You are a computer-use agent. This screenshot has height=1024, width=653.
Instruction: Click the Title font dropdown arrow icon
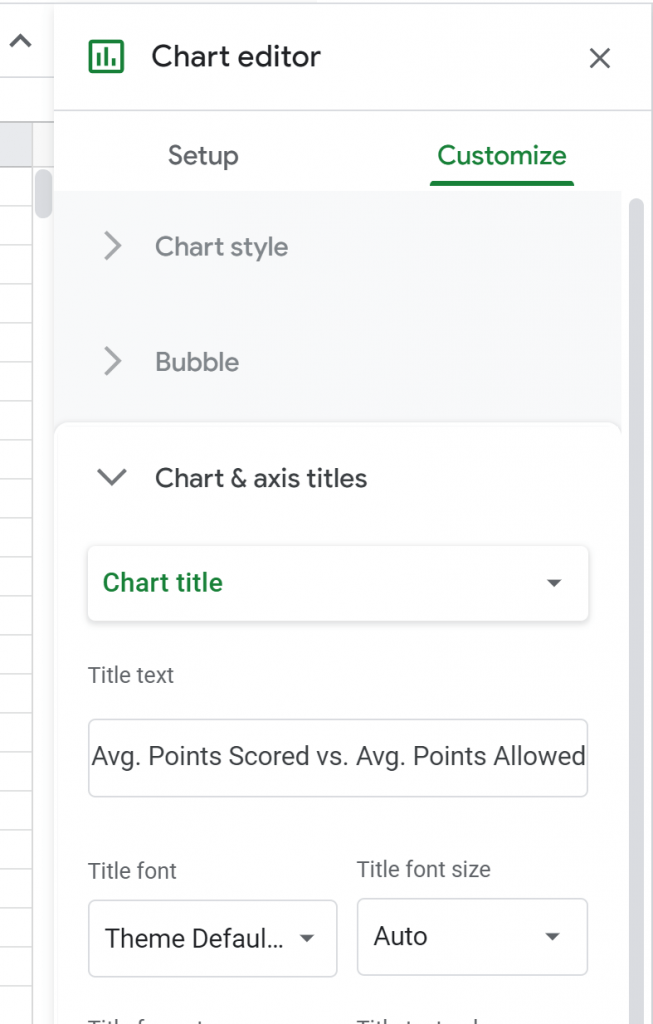click(307, 938)
